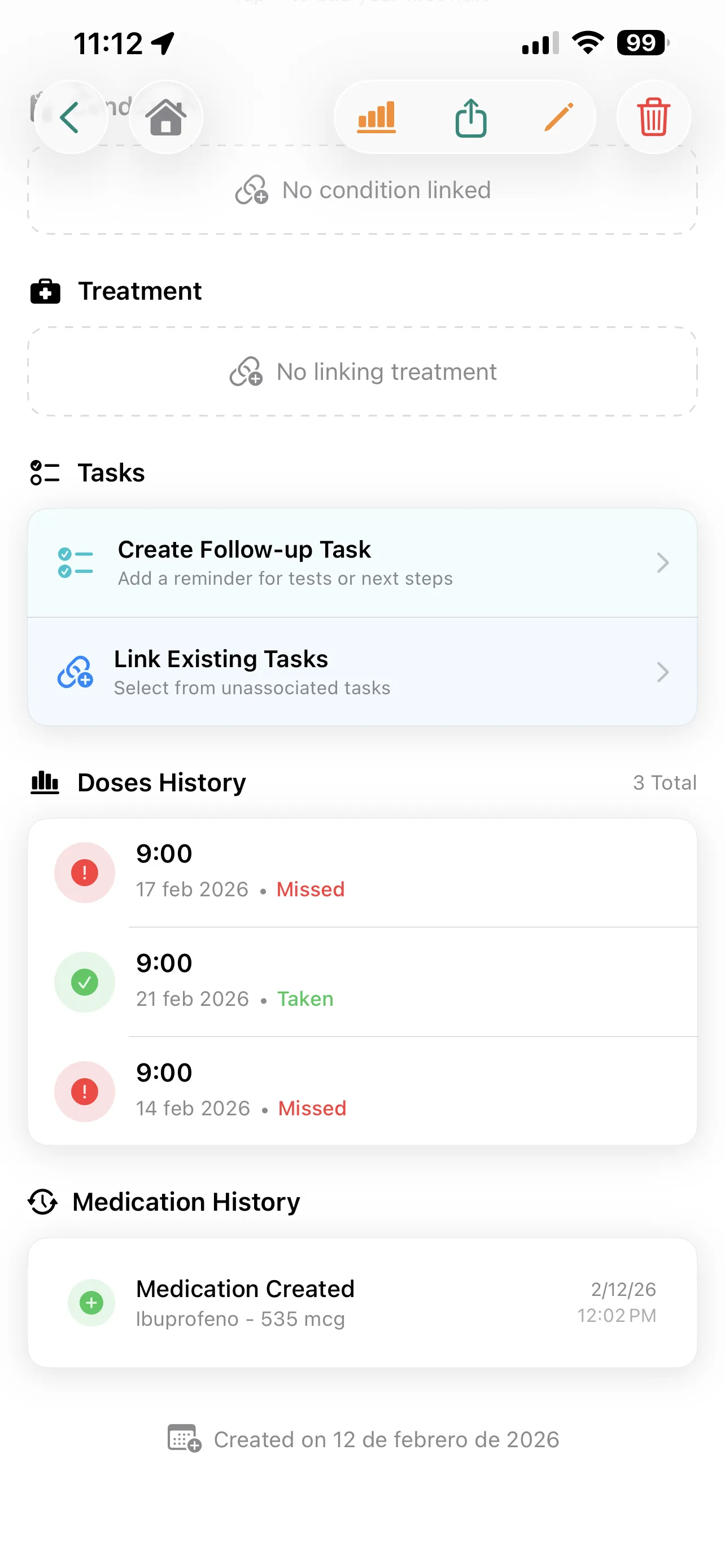Viewport: 725px width, 1568px height.
Task: Open Create Follow-up Task row
Action: point(362,563)
